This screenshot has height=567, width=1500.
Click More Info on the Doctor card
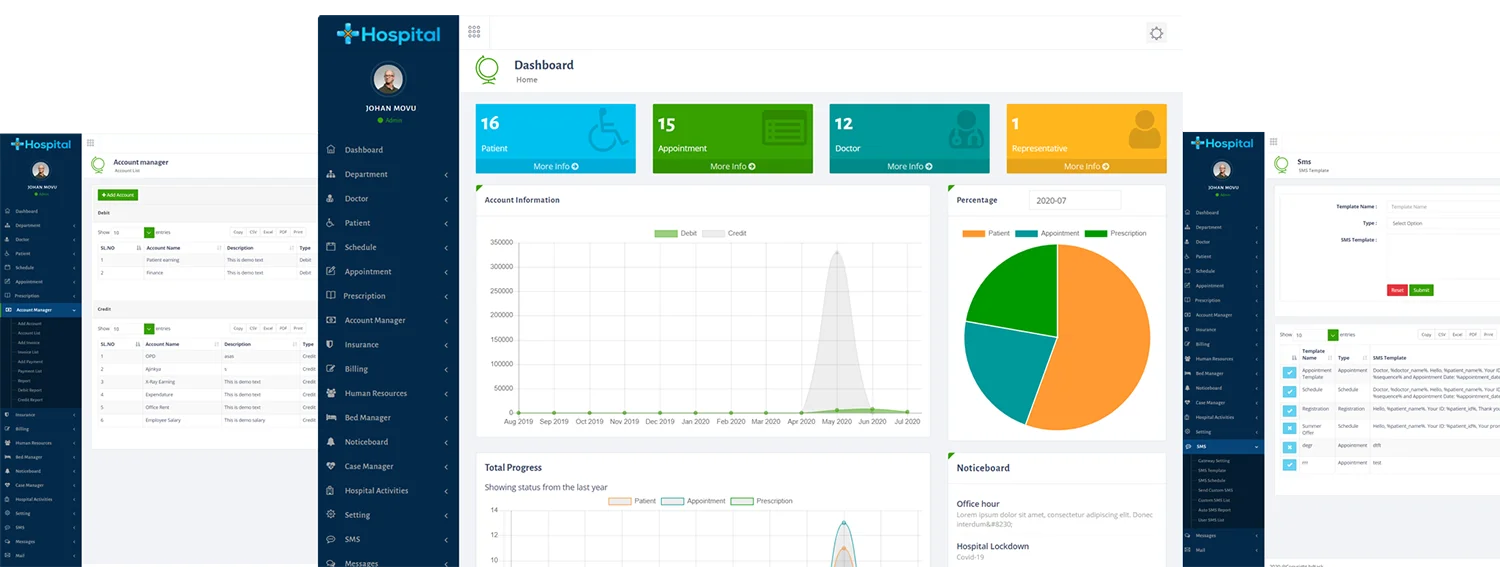click(x=910, y=166)
